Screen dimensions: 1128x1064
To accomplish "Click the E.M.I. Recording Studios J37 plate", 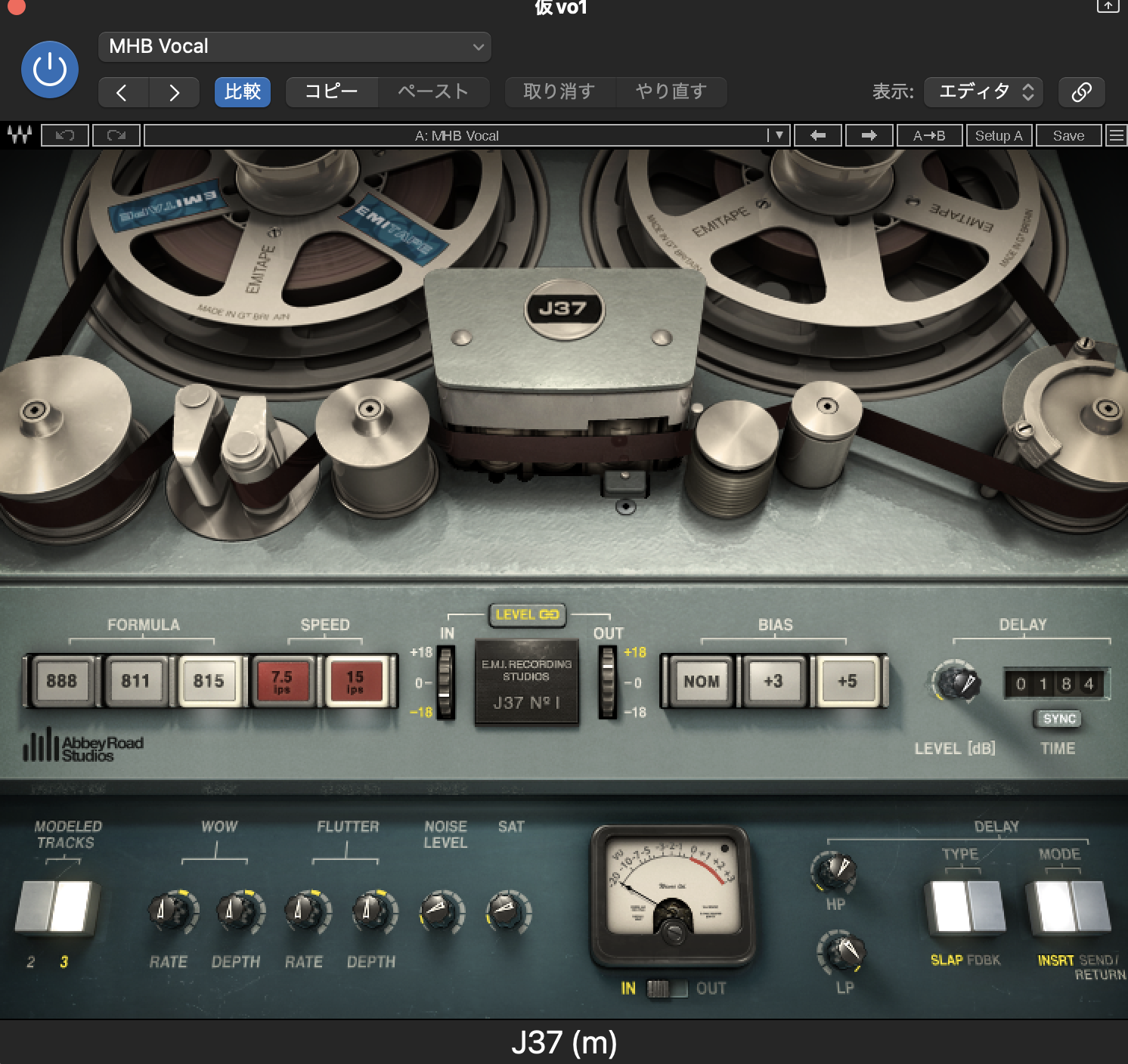I will point(527,682).
